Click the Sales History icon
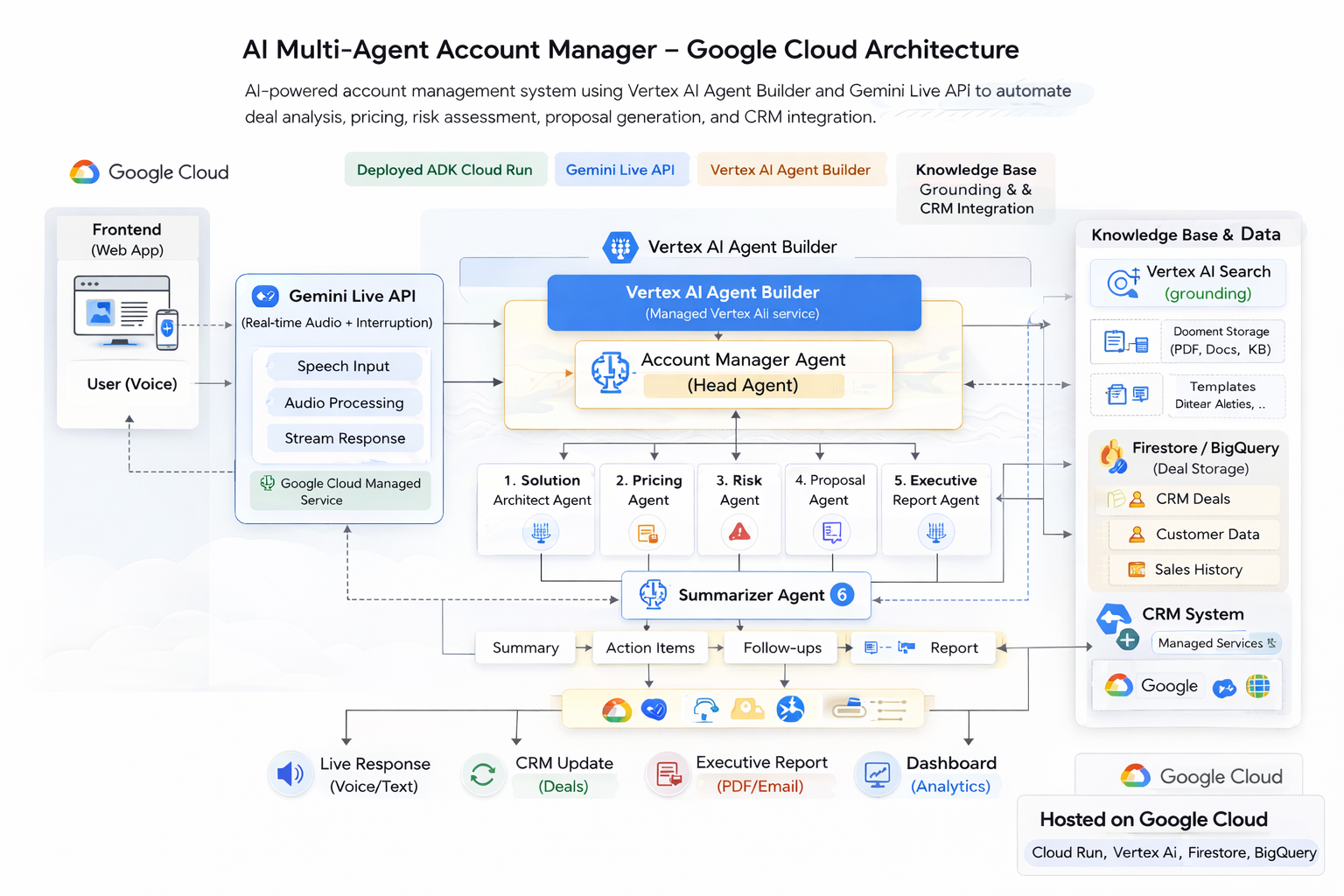Image resolution: width=1344 pixels, height=896 pixels. [x=1137, y=570]
